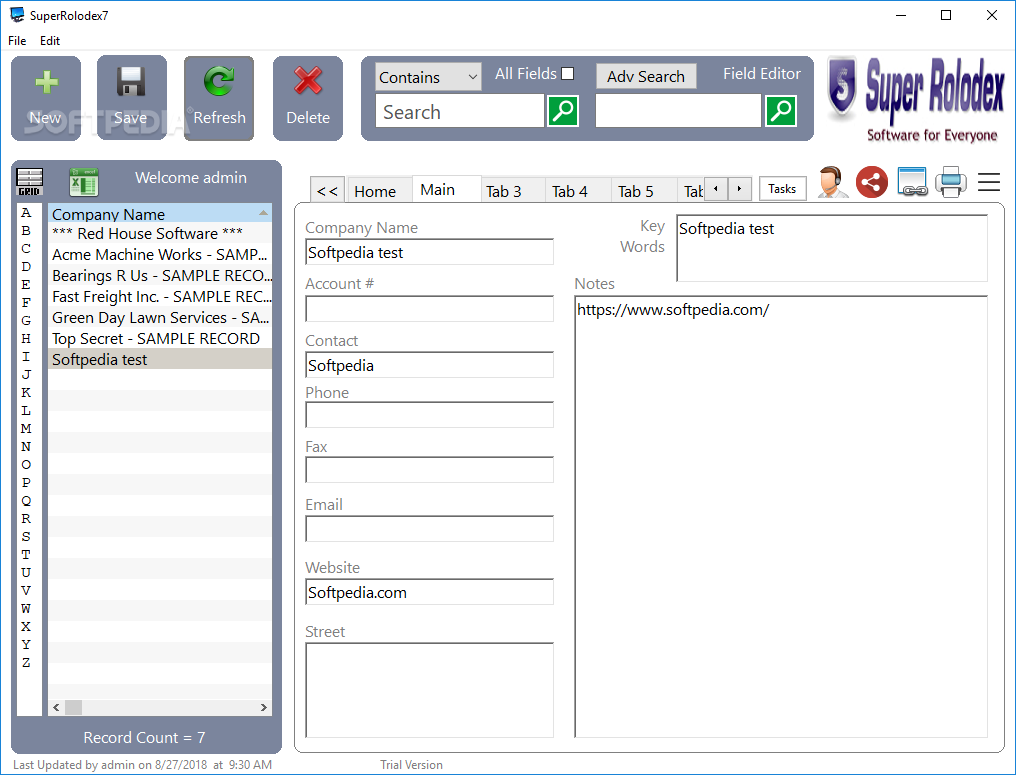This screenshot has height=775, width=1016.
Task: Click the advanced search text field
Action: (x=678, y=111)
